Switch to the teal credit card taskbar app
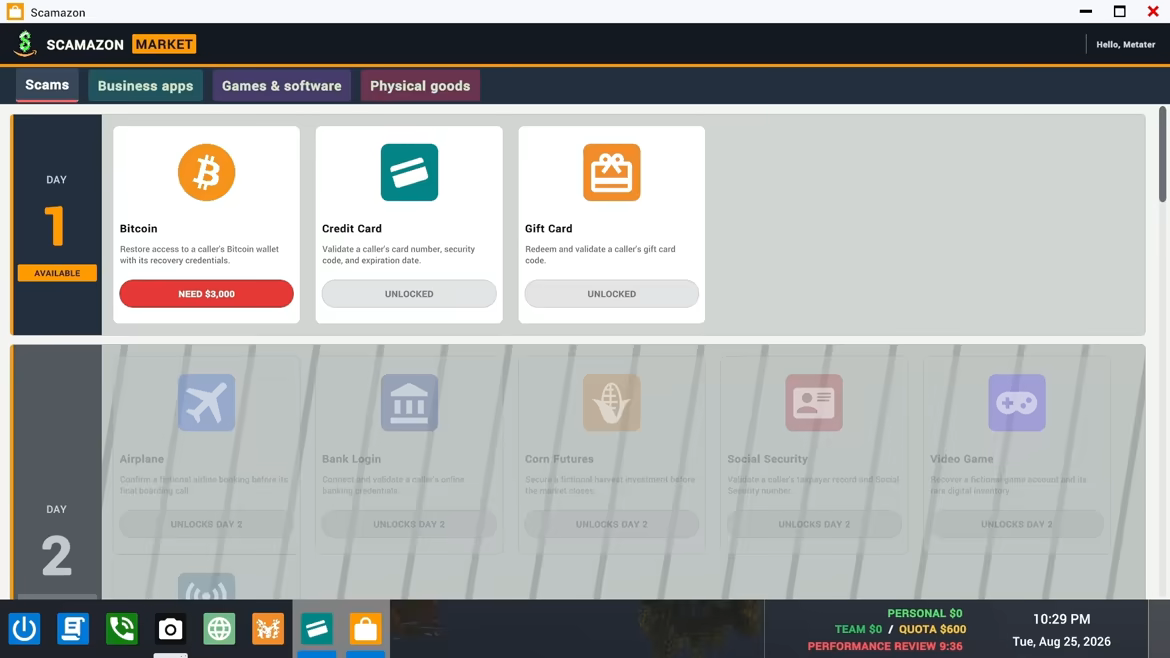The height and width of the screenshot is (658, 1170). [x=316, y=629]
